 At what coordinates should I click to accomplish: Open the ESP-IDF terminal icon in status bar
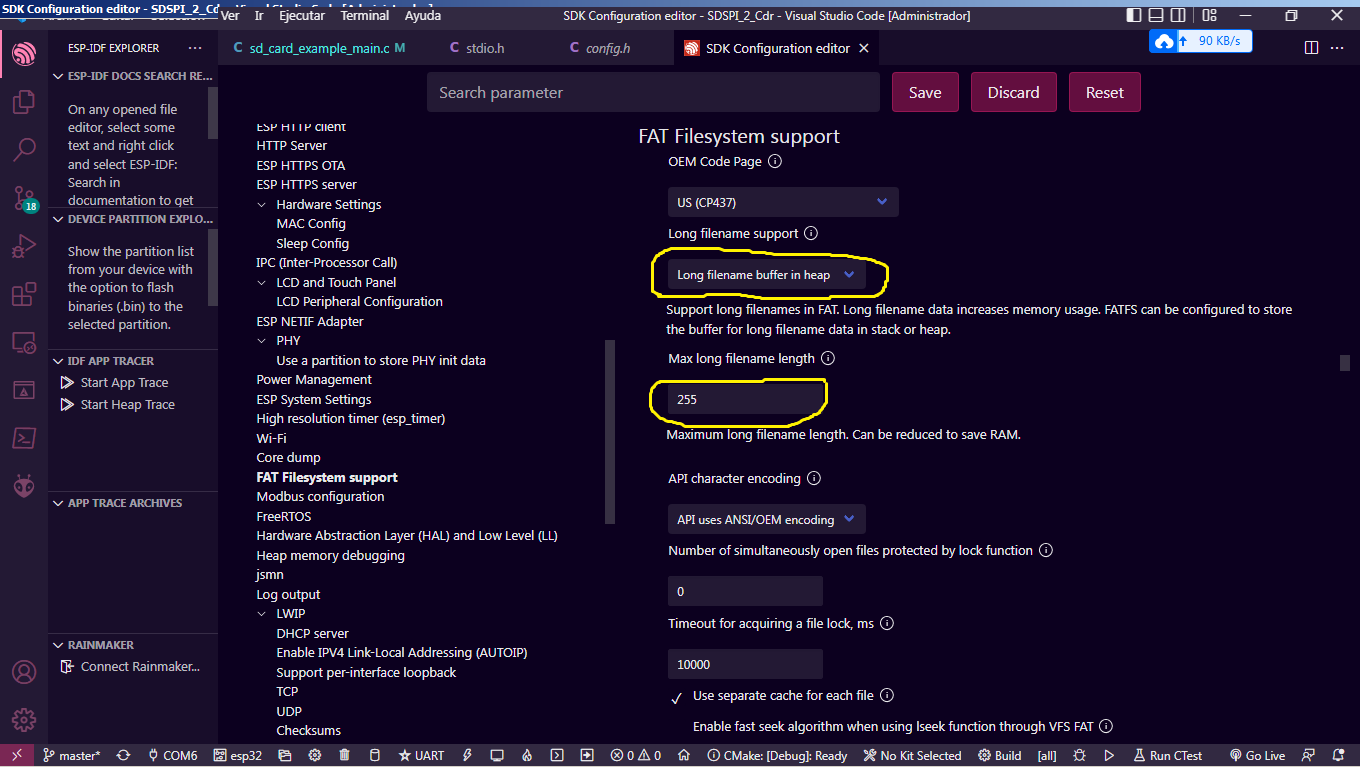(x=557, y=756)
